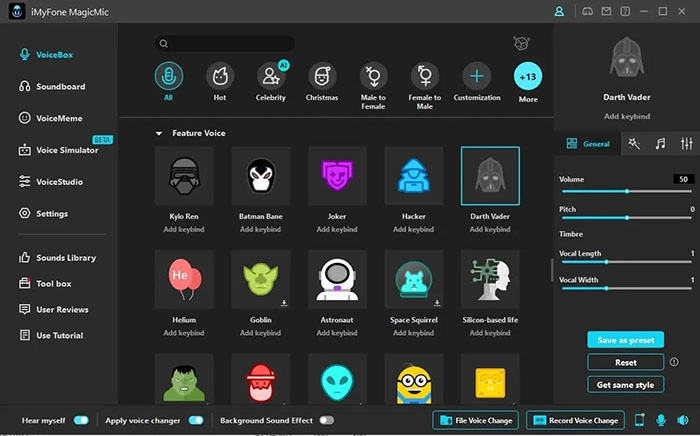Viewport: 700px width, 436px height.
Task: Click the Save as preset button
Action: tap(625, 340)
